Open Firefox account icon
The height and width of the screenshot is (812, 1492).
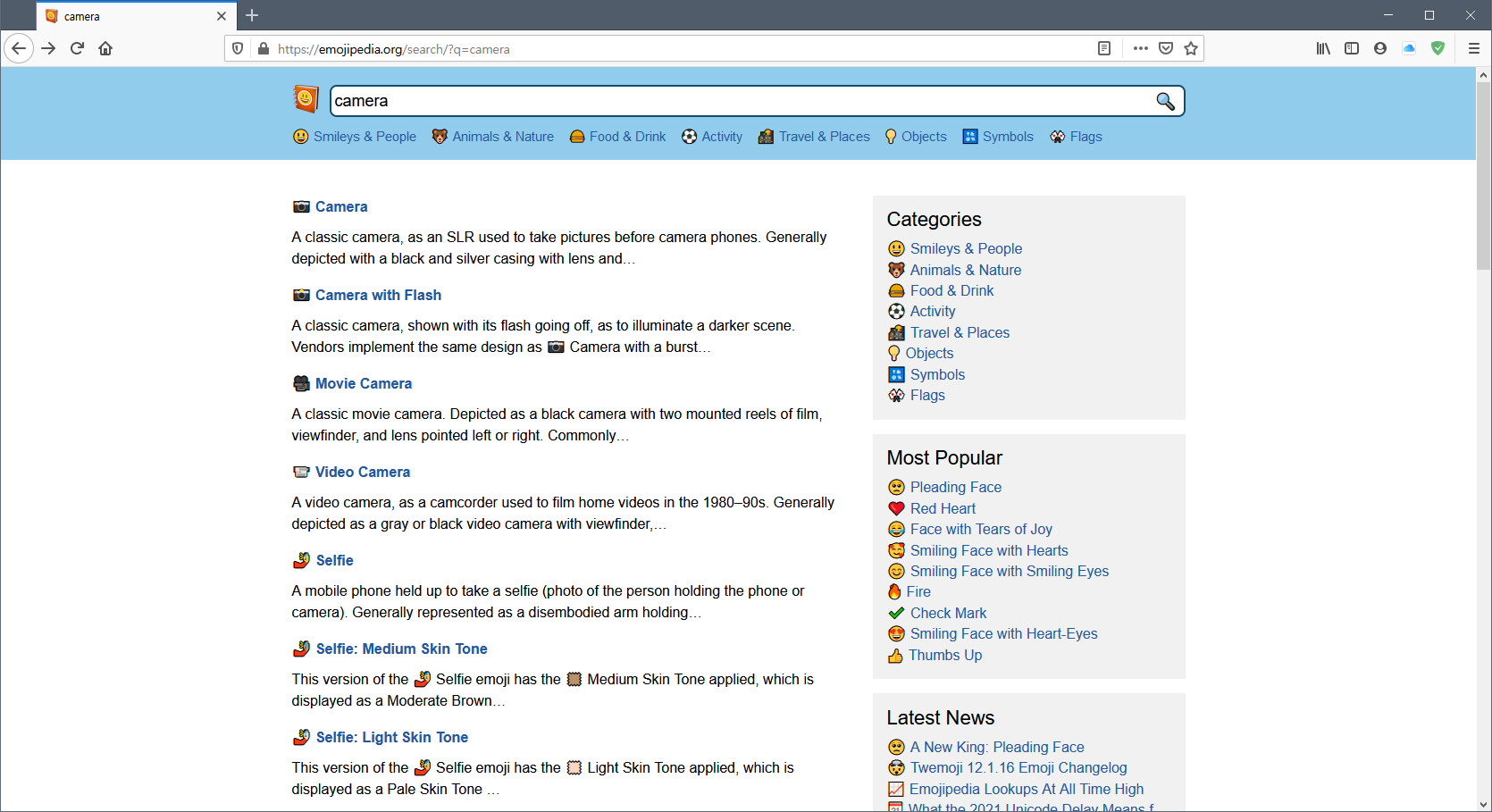(1380, 48)
